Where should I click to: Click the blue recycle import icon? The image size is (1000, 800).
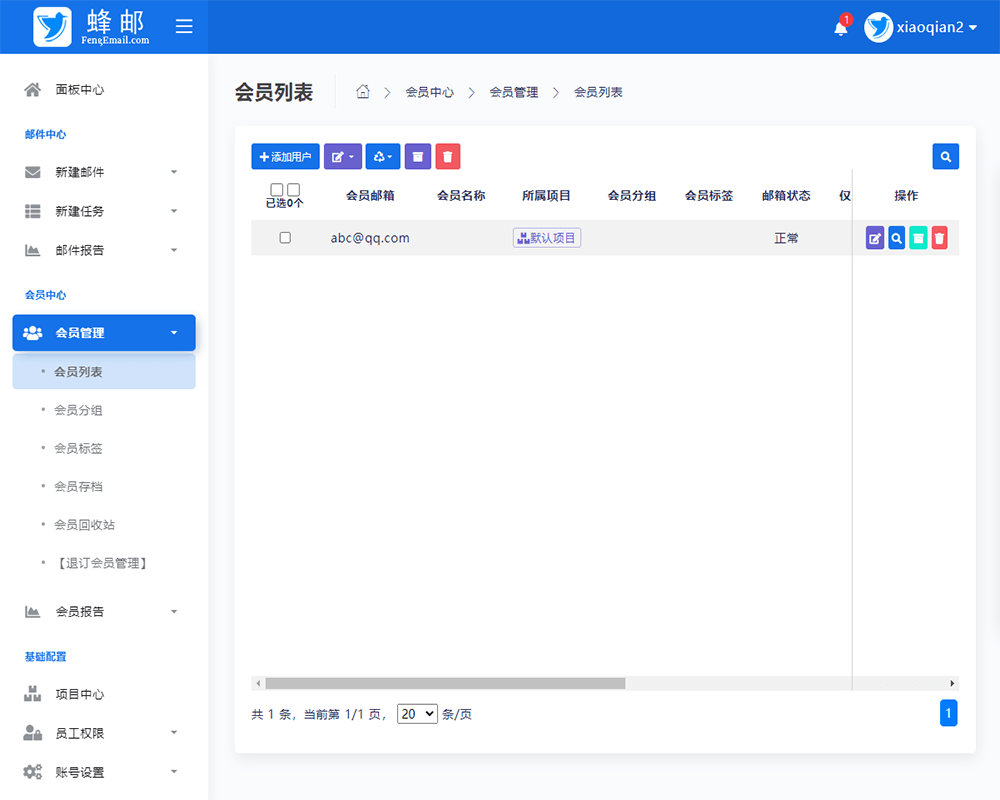tap(382, 156)
